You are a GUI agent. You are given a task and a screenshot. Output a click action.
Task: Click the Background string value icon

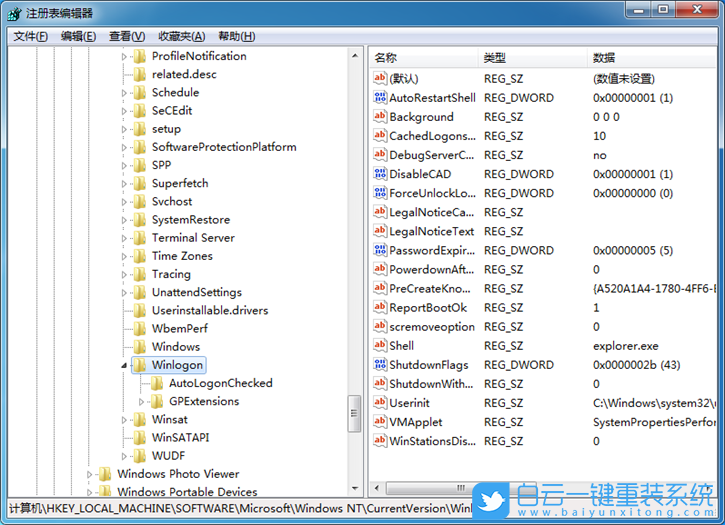click(380, 116)
